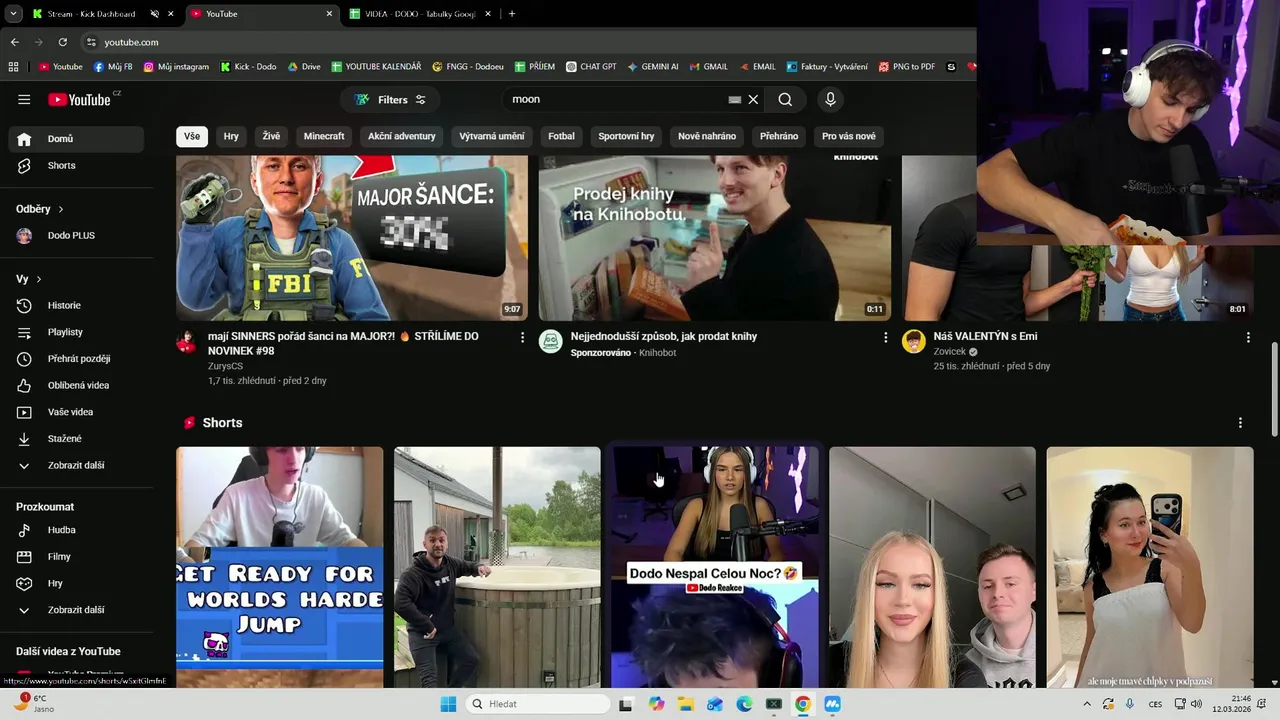
Task: Open Microsoft Edge from taskbar
Action: (x=744, y=704)
